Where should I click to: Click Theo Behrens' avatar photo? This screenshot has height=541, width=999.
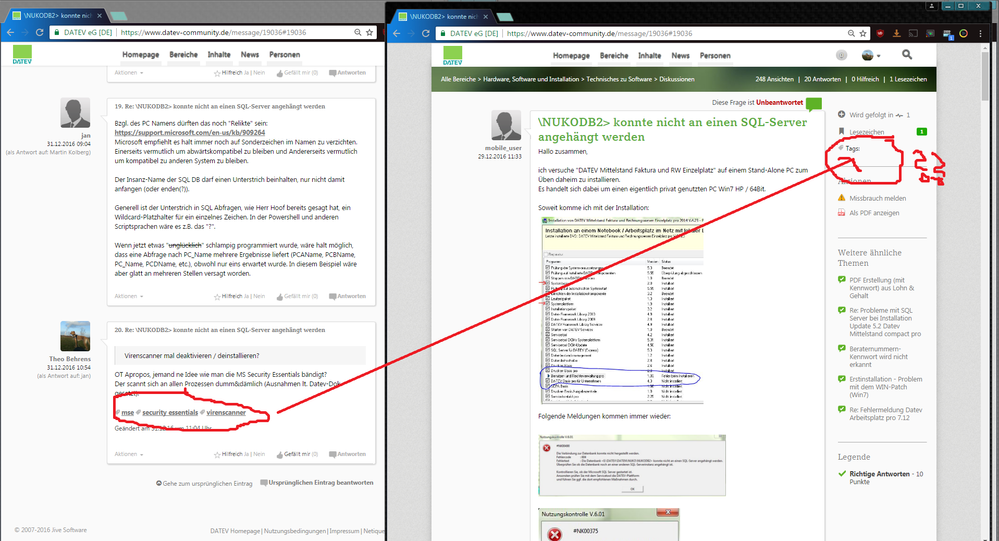pos(75,336)
